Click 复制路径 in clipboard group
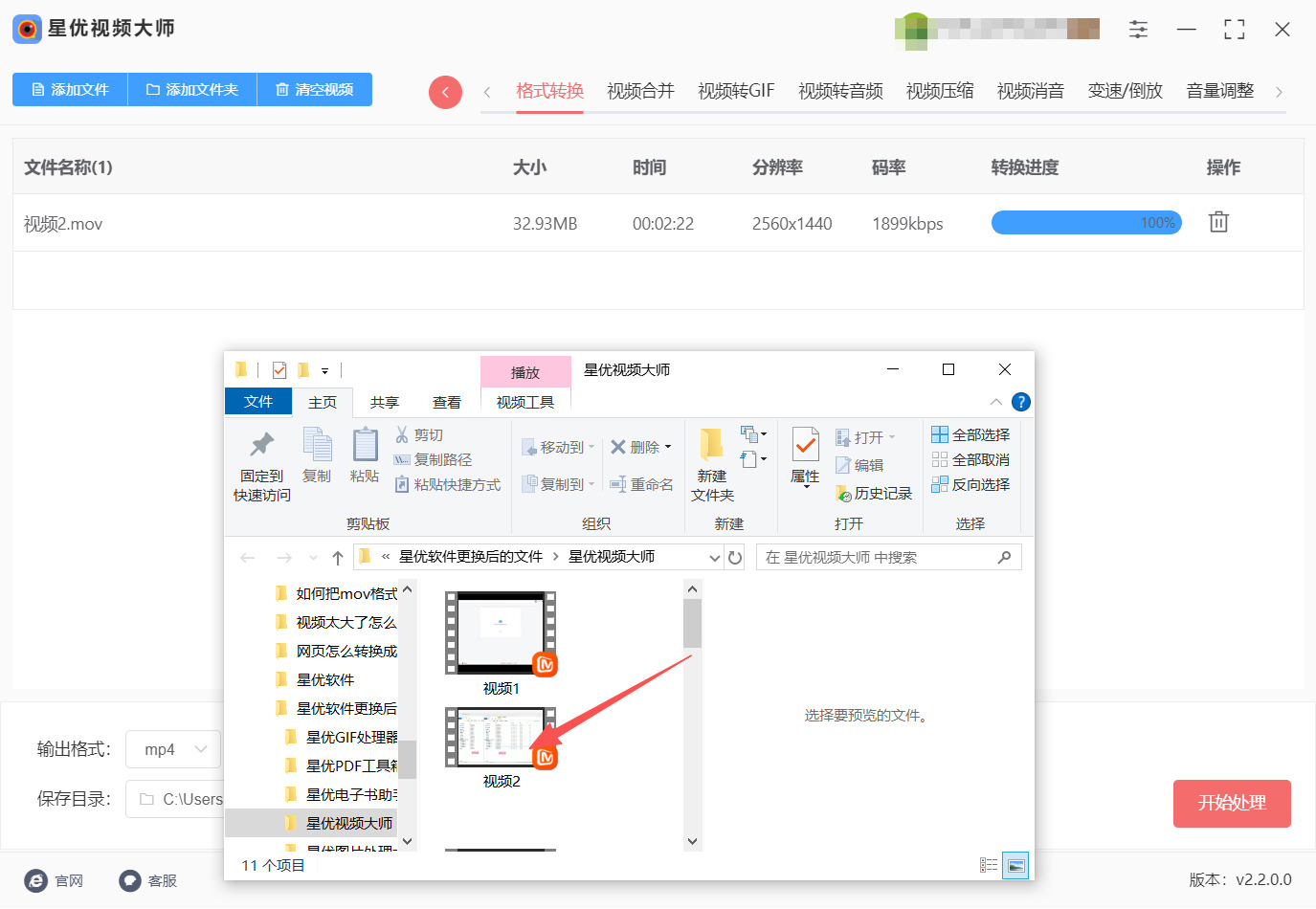The image size is (1316, 909). tap(433, 459)
